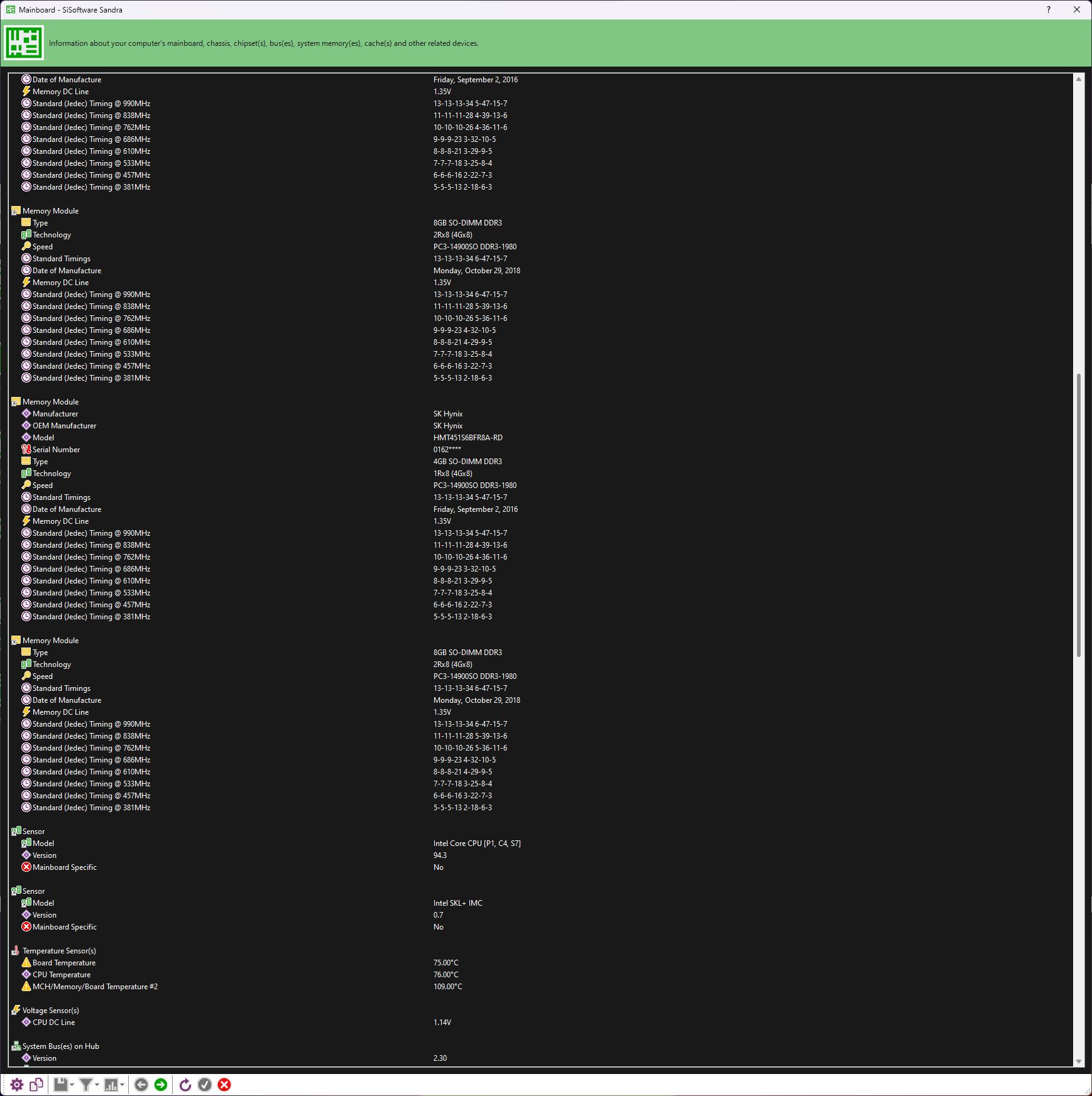This screenshot has width=1092, height=1096.
Task: Click the diamond icon beside Manufacturer
Action: 26,413
